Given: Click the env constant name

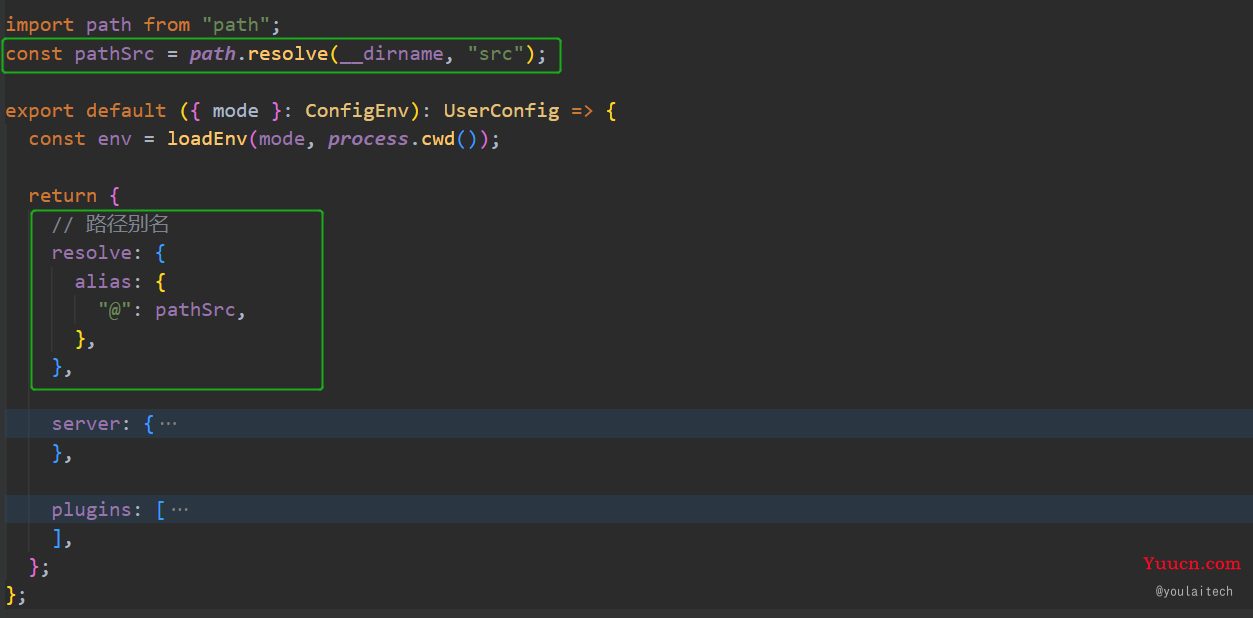Looking at the screenshot, I should pos(115,139).
